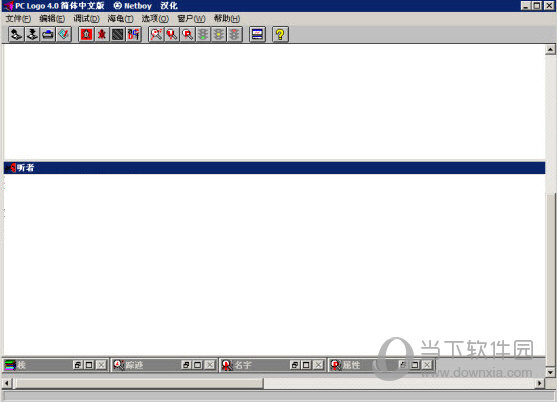This screenshot has width=557, height=402.
Task: Click the yellow traffic light icon
Action: click(219, 34)
